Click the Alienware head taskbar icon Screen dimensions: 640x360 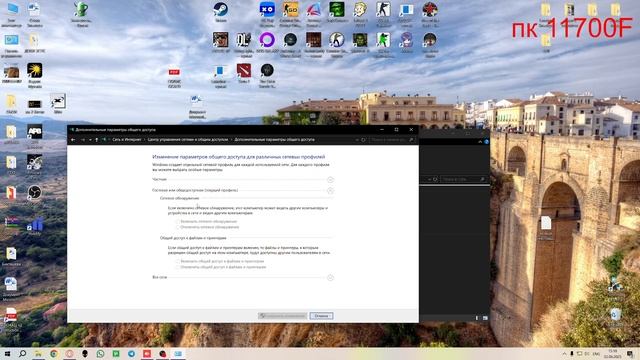pyautogui.click(x=85, y=353)
